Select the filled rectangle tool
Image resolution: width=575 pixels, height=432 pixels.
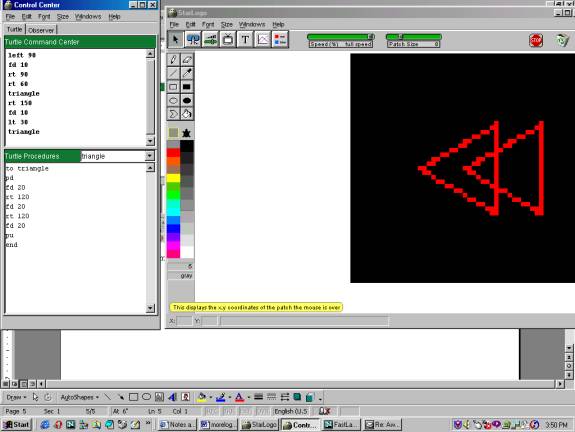(x=187, y=87)
